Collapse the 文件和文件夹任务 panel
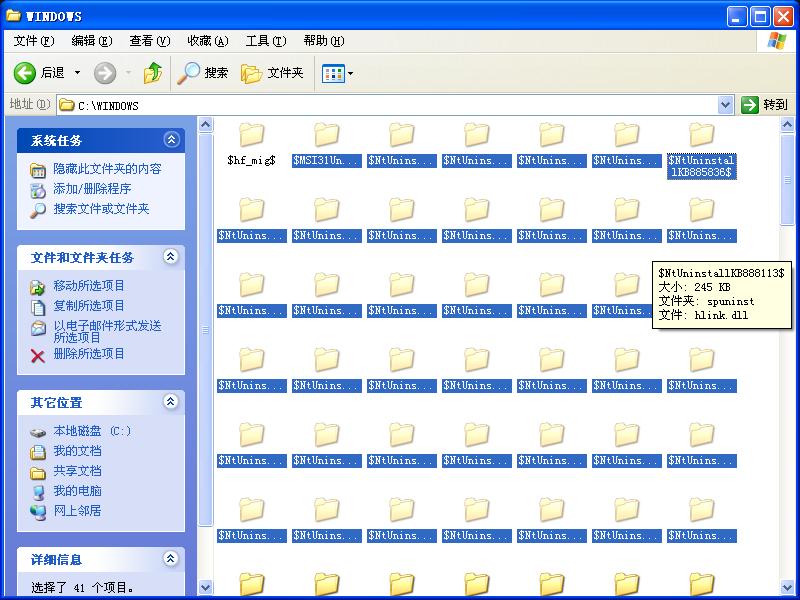This screenshot has height=600, width=800. click(171, 256)
